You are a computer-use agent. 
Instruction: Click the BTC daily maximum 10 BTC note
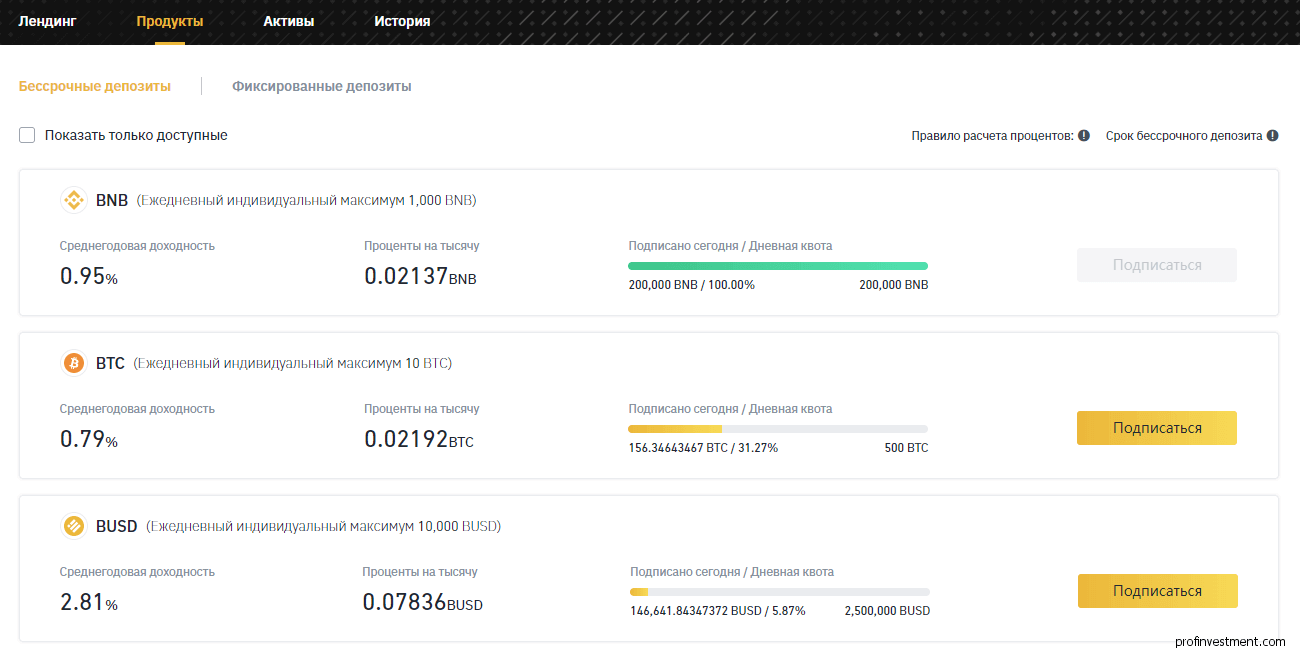coord(293,363)
